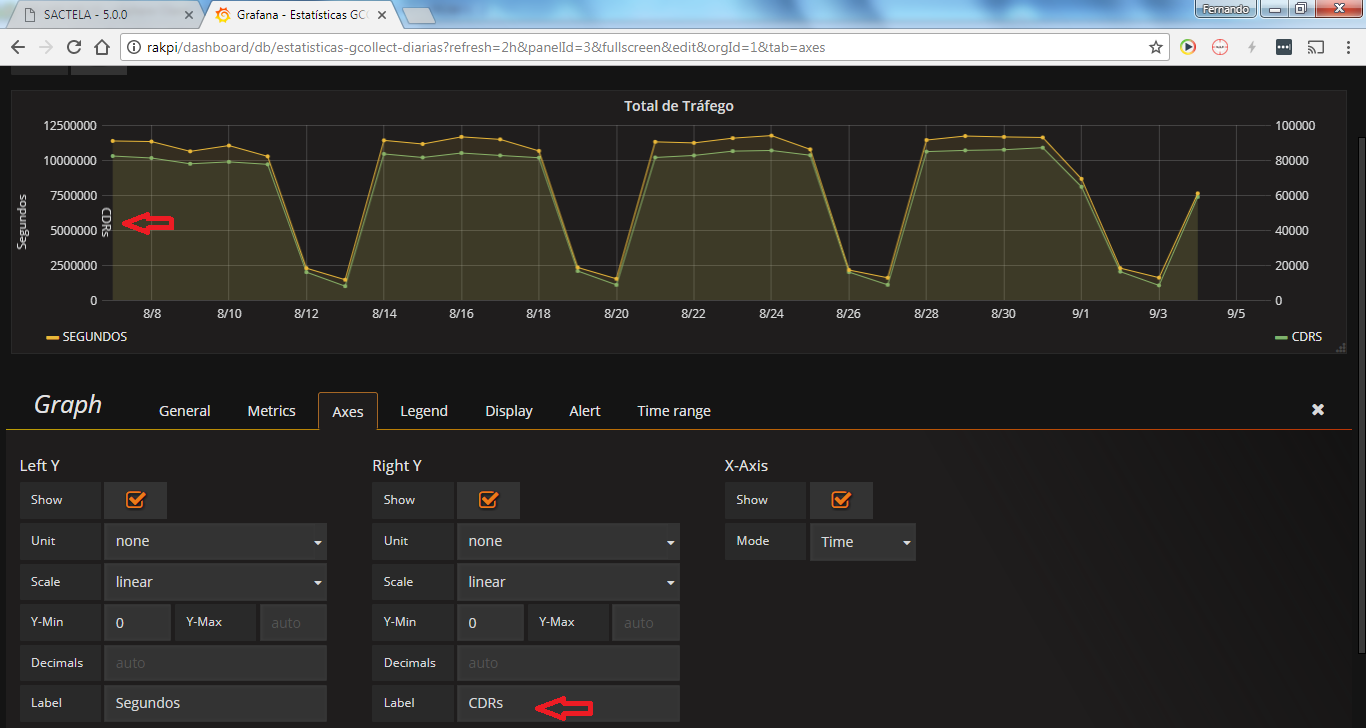Click the RealPlayer download extension icon
The image size is (1366, 728).
[1188, 46]
